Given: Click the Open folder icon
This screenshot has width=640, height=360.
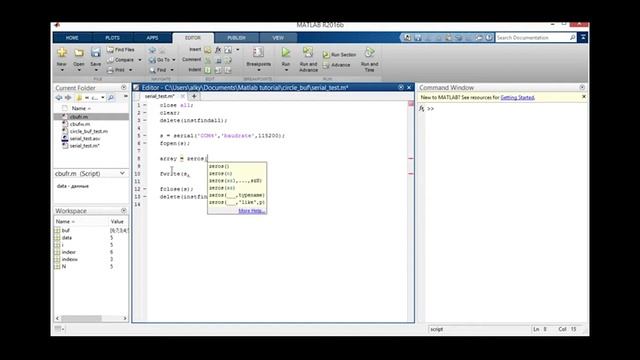Looking at the screenshot, I should pos(79,53).
